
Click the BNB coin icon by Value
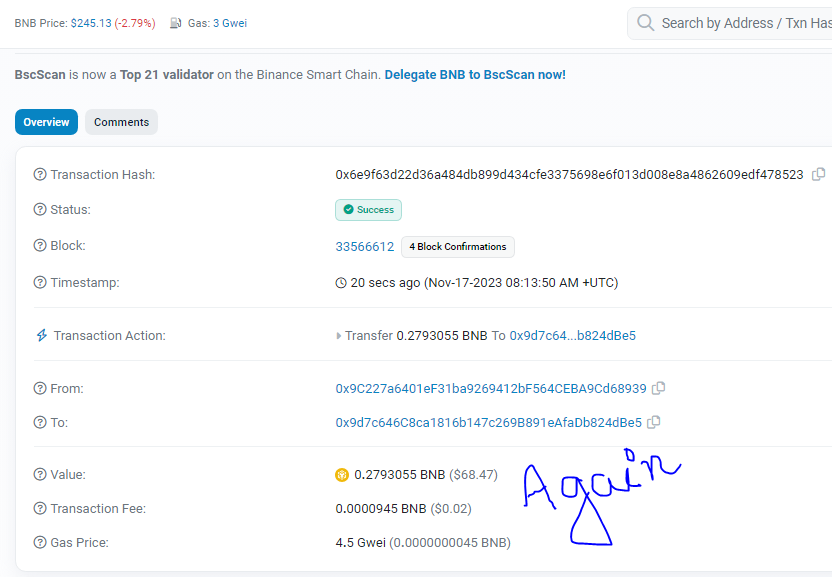[x=342, y=475]
